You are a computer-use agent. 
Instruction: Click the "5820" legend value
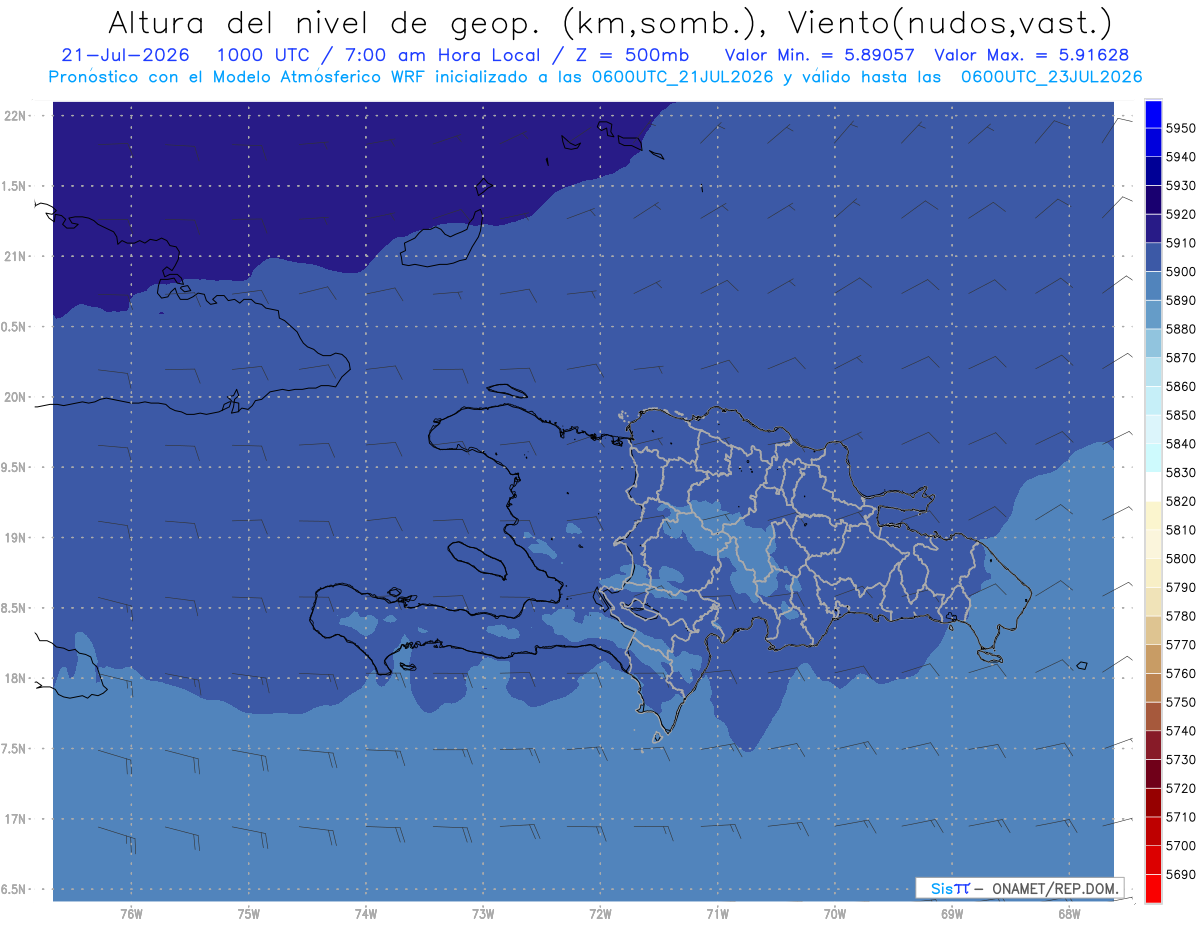[x=1180, y=501]
